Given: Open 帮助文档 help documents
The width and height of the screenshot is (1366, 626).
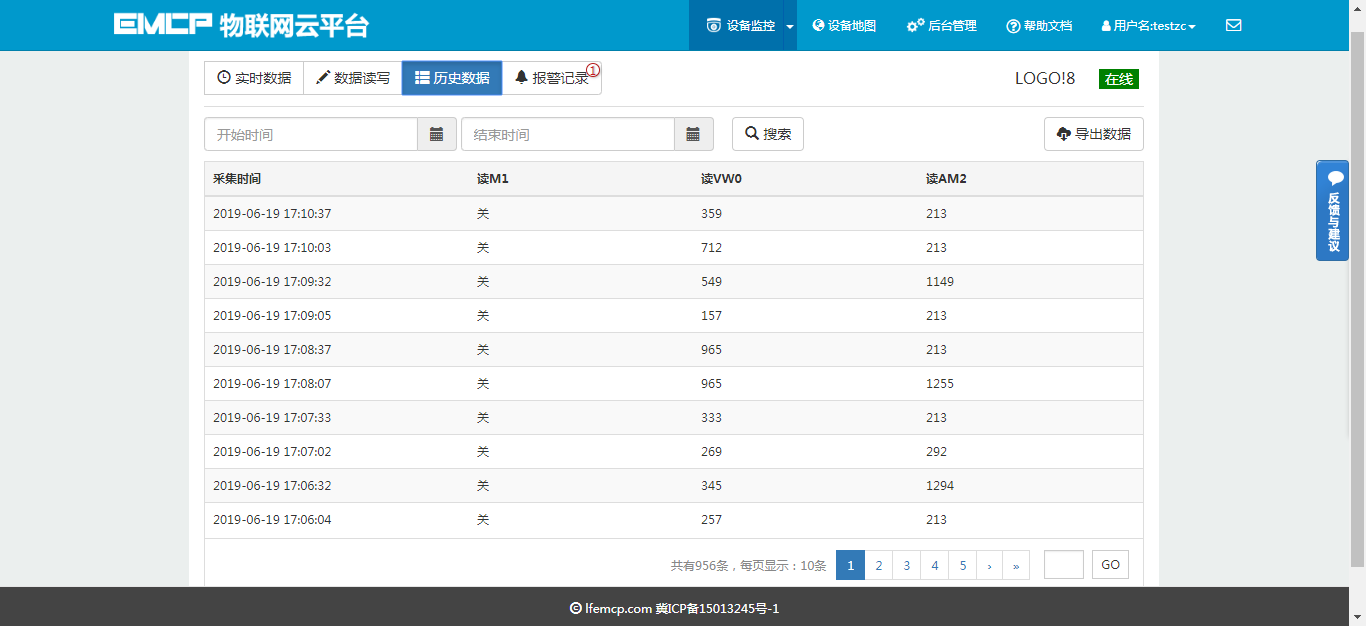Looking at the screenshot, I should [1039, 26].
